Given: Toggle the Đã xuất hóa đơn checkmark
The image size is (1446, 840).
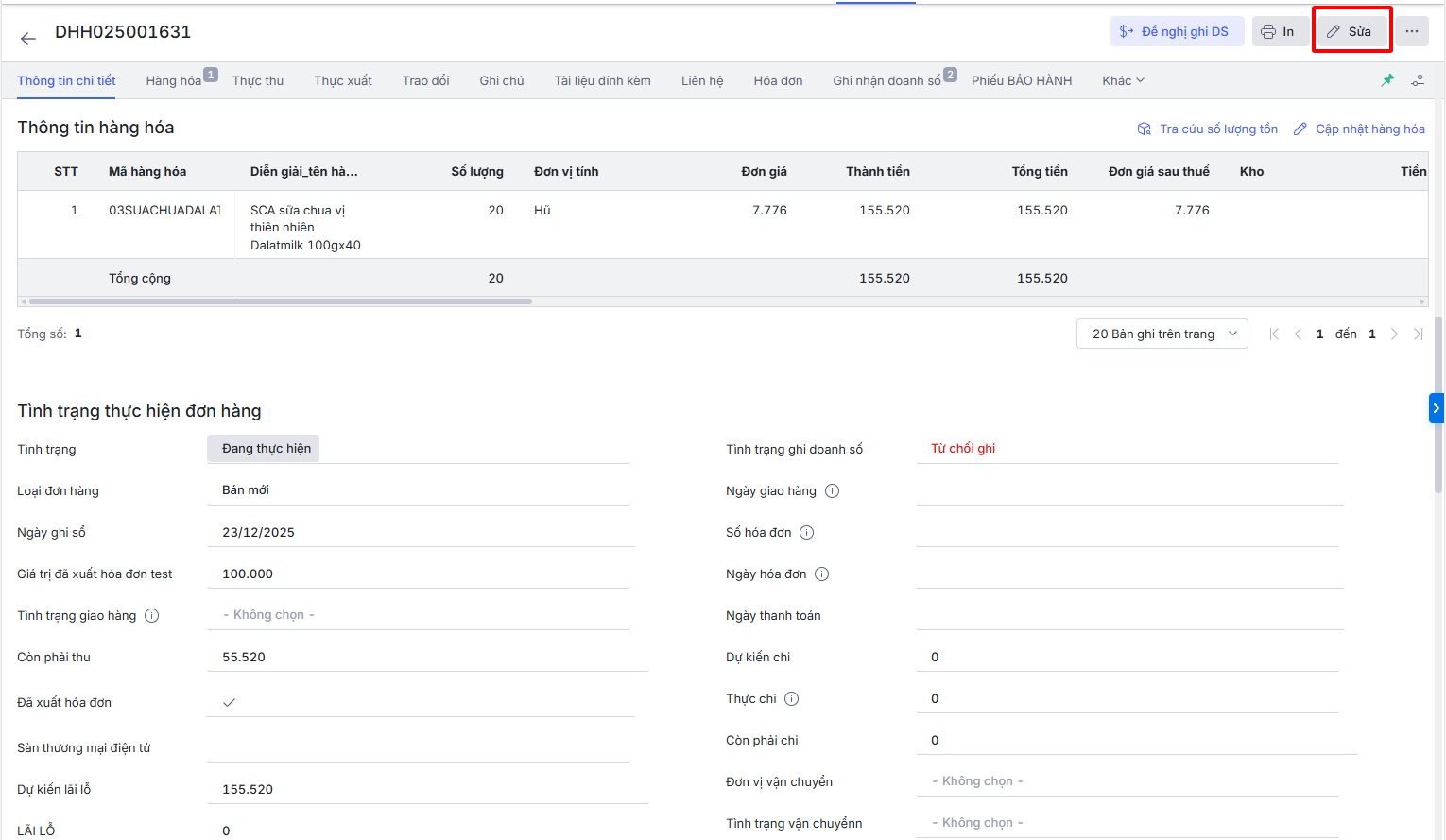Looking at the screenshot, I should 229,702.
